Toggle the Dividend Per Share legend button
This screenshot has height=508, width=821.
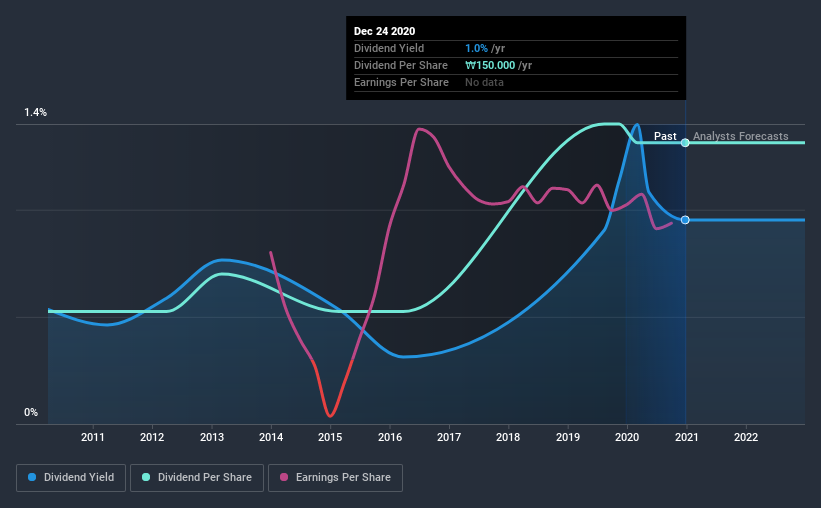tap(197, 478)
